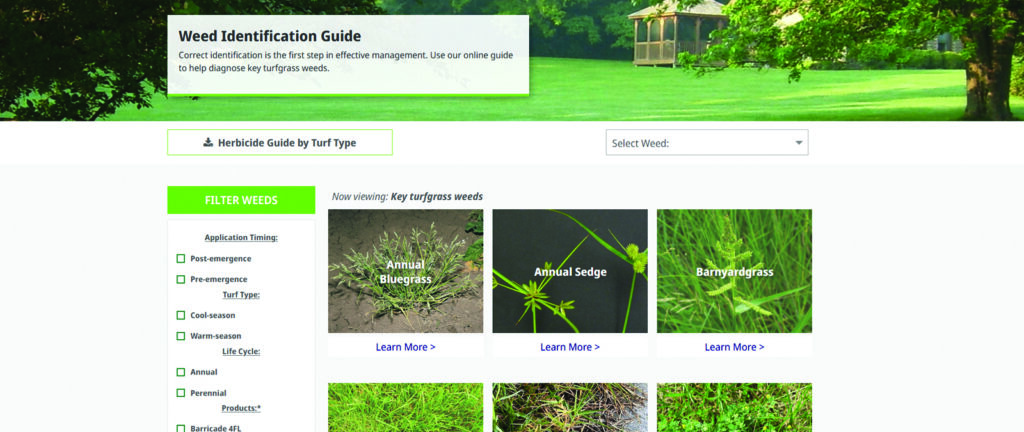Click the FILTER WEEDS header button
The width and height of the screenshot is (1024, 432).
241,200
